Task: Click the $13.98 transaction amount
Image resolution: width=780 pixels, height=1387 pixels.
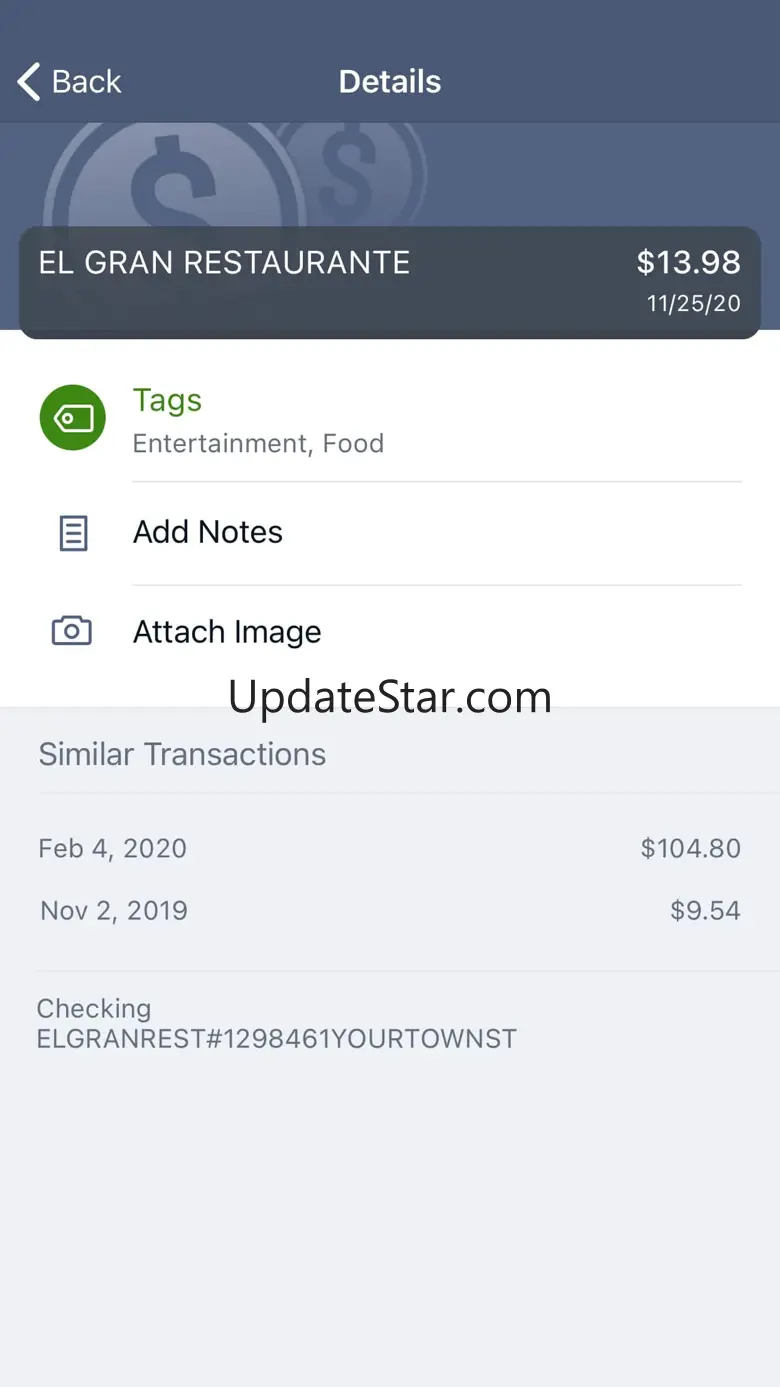Action: point(688,262)
